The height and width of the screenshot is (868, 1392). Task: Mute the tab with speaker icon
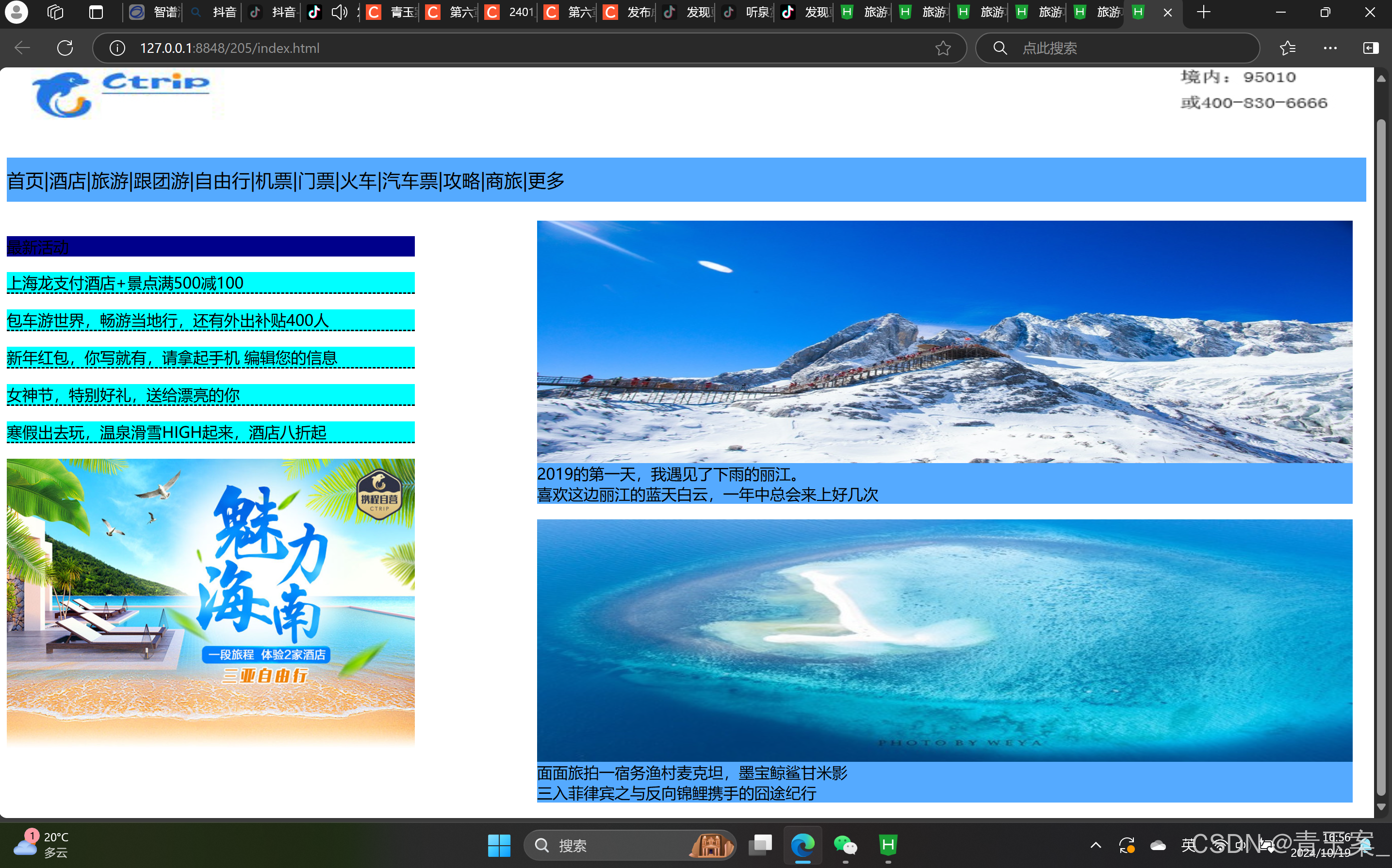click(x=339, y=12)
